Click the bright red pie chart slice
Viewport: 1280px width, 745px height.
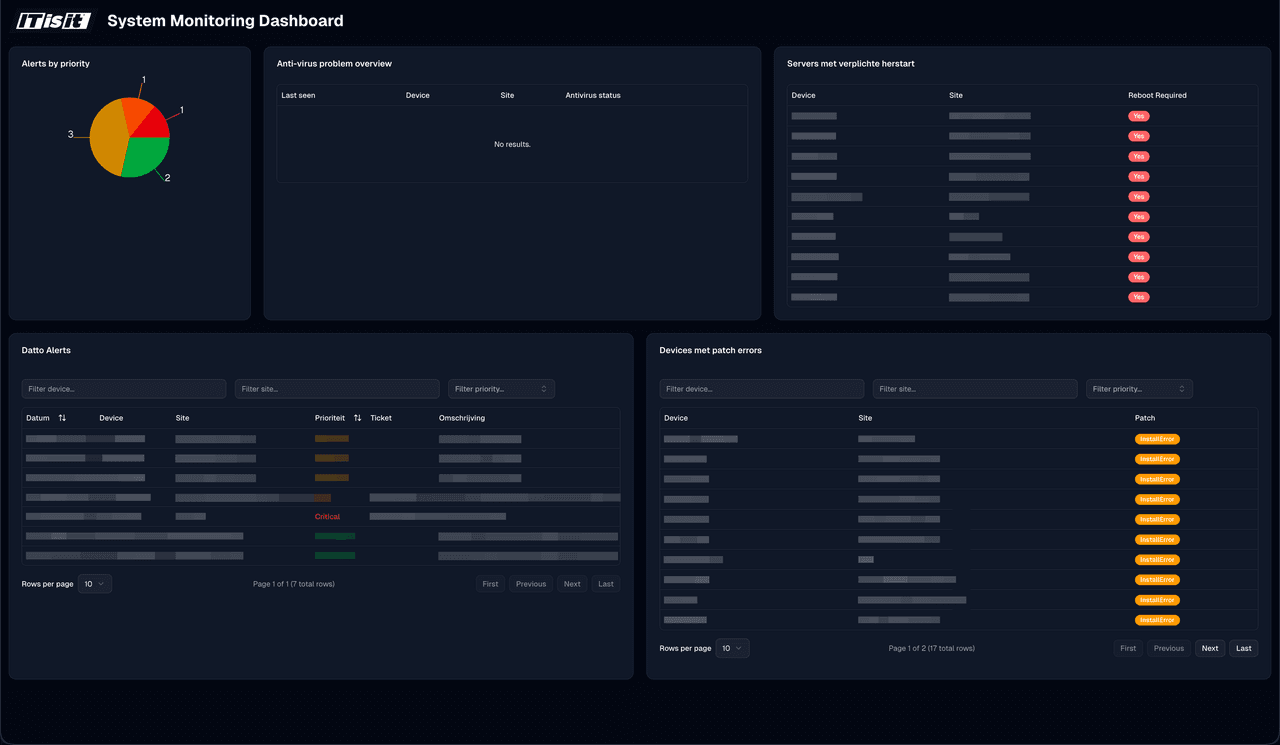point(152,123)
